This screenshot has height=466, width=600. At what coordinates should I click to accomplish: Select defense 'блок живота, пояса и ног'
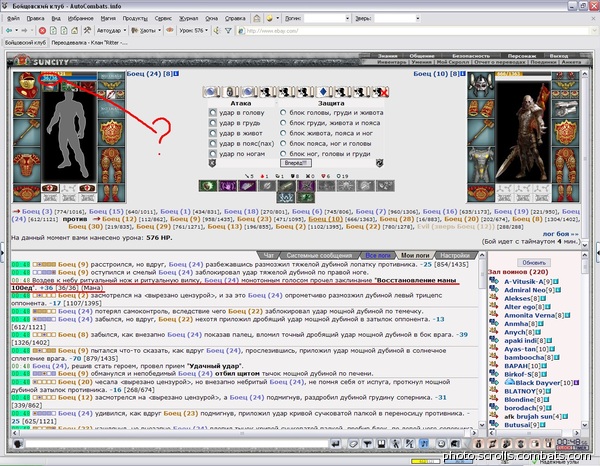(x=283, y=133)
